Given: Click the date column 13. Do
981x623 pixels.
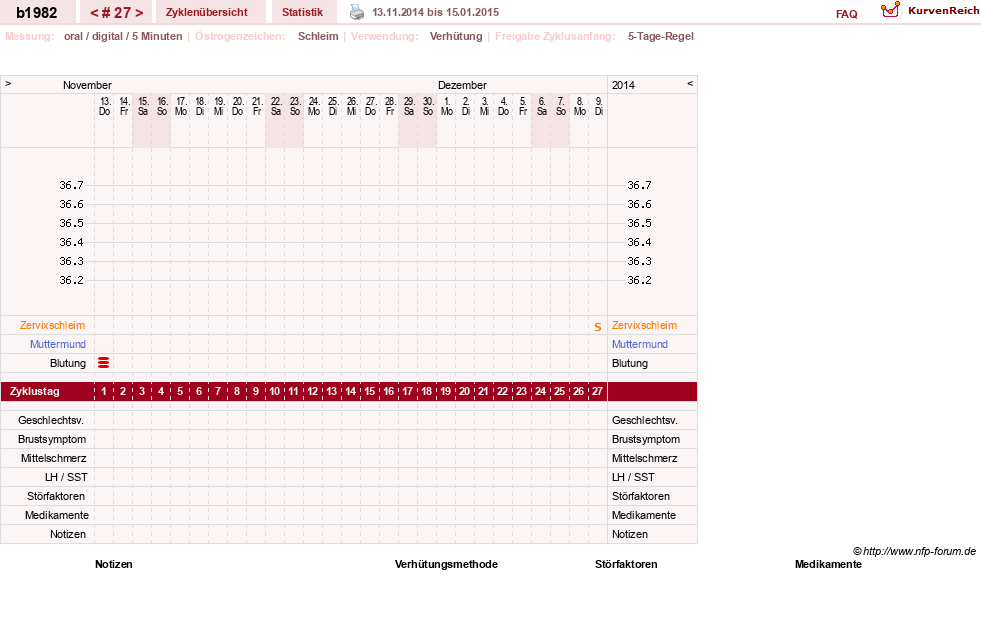Looking at the screenshot, I should (104, 106).
